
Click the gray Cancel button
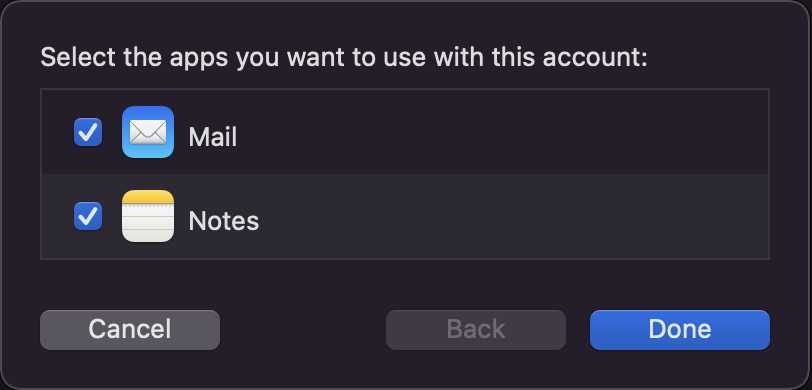pyautogui.click(x=130, y=330)
